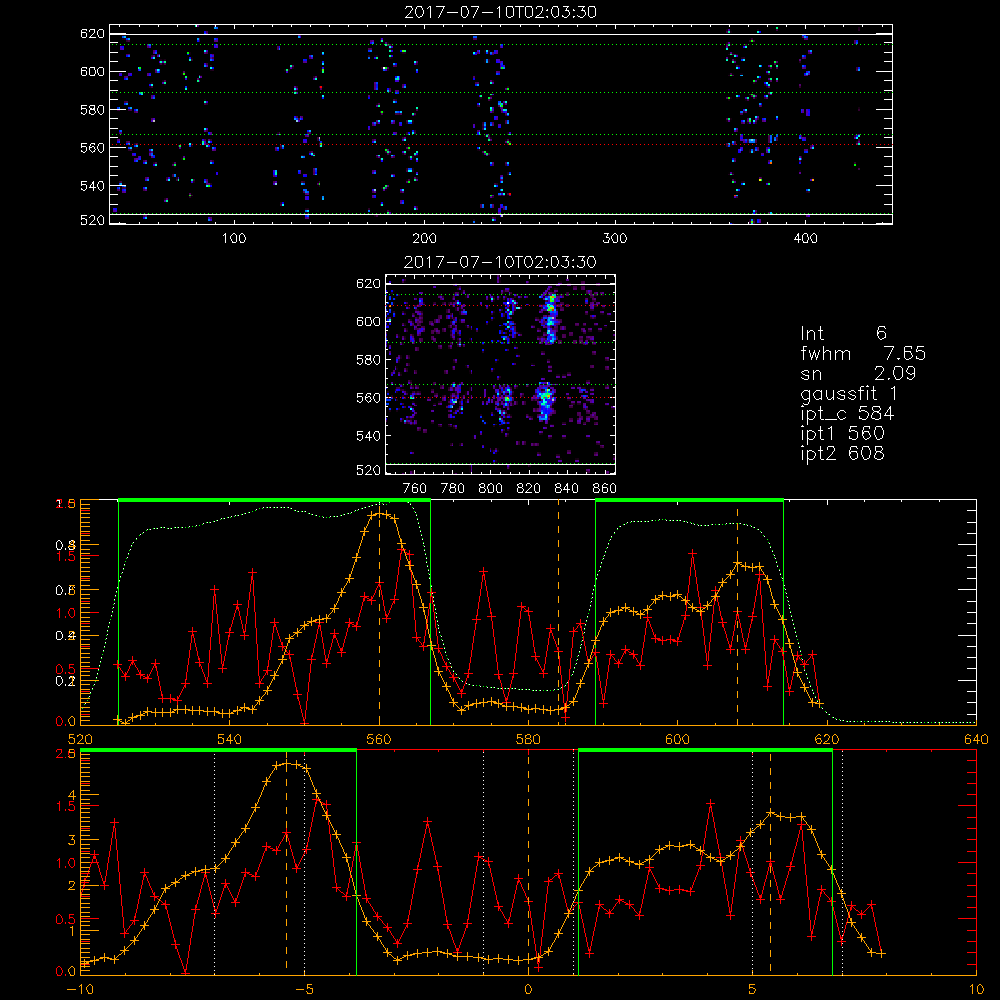The height and width of the screenshot is (1000, 1000).
Task: Click the orange curve peak near -5.4 in bottom plot
Action: pyautogui.click(x=286, y=763)
